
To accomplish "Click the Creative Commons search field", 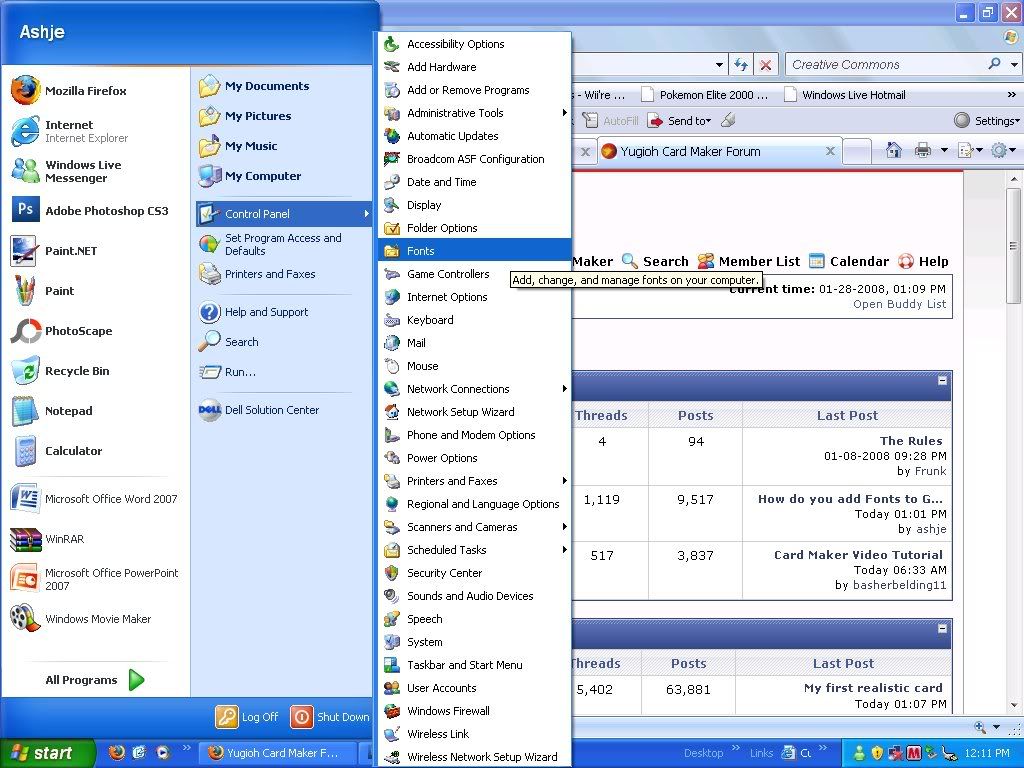I will point(885,65).
